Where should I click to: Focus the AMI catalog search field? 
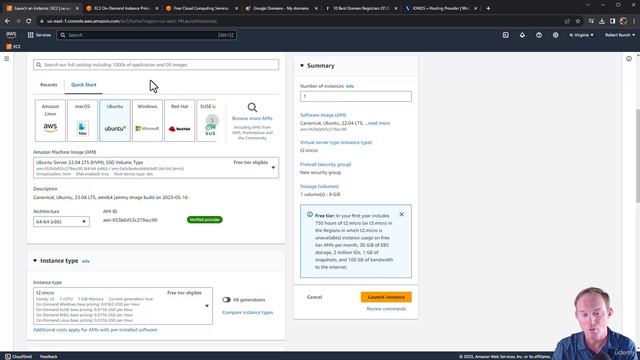(156, 64)
